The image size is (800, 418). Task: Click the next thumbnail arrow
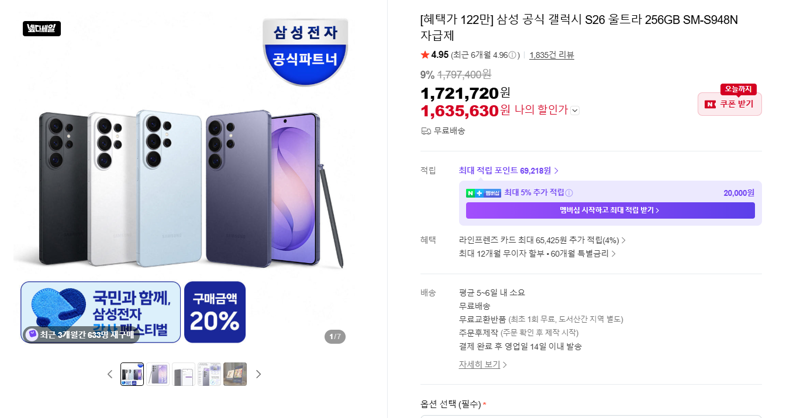(x=258, y=374)
